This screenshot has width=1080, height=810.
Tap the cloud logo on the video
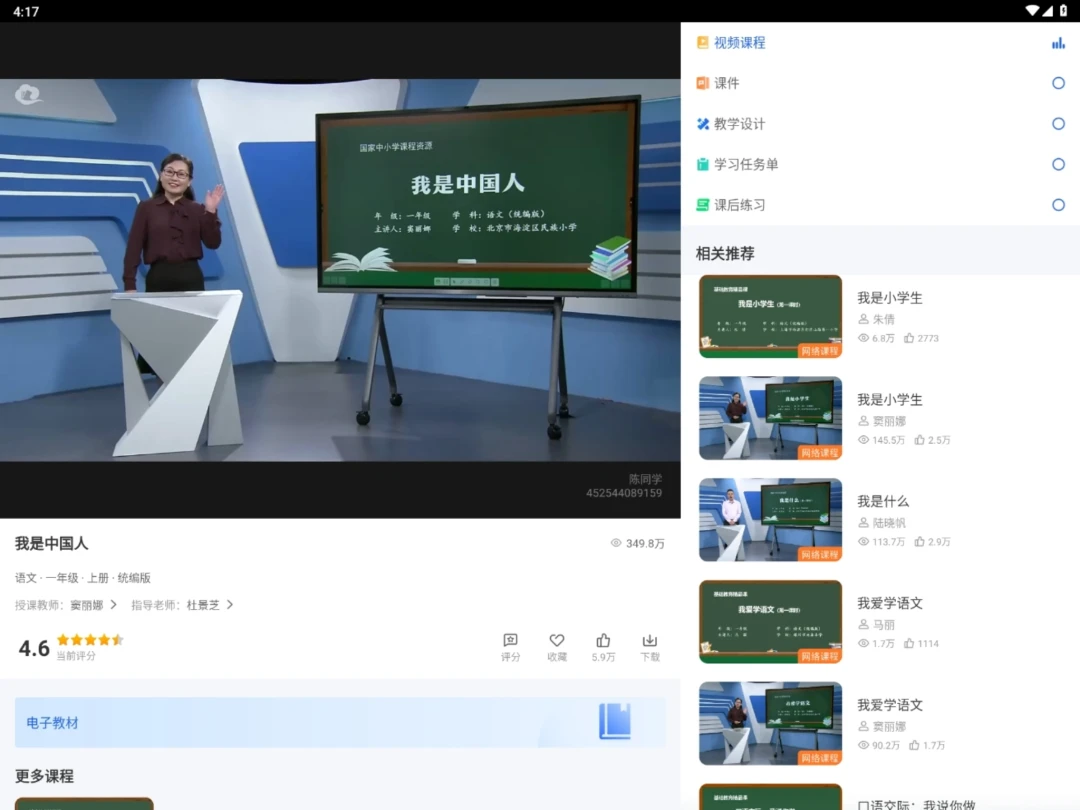click(28, 94)
